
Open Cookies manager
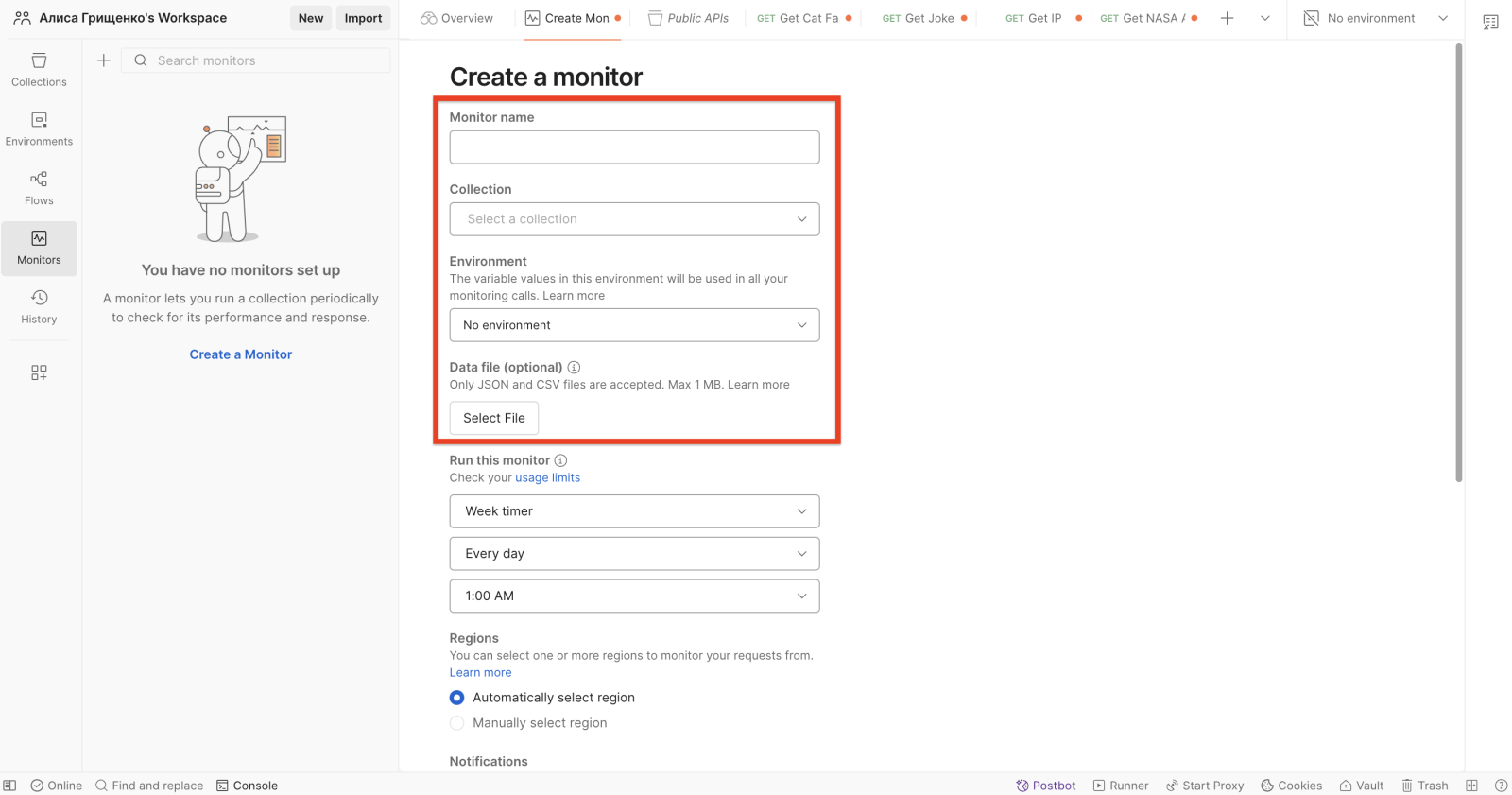(1292, 786)
